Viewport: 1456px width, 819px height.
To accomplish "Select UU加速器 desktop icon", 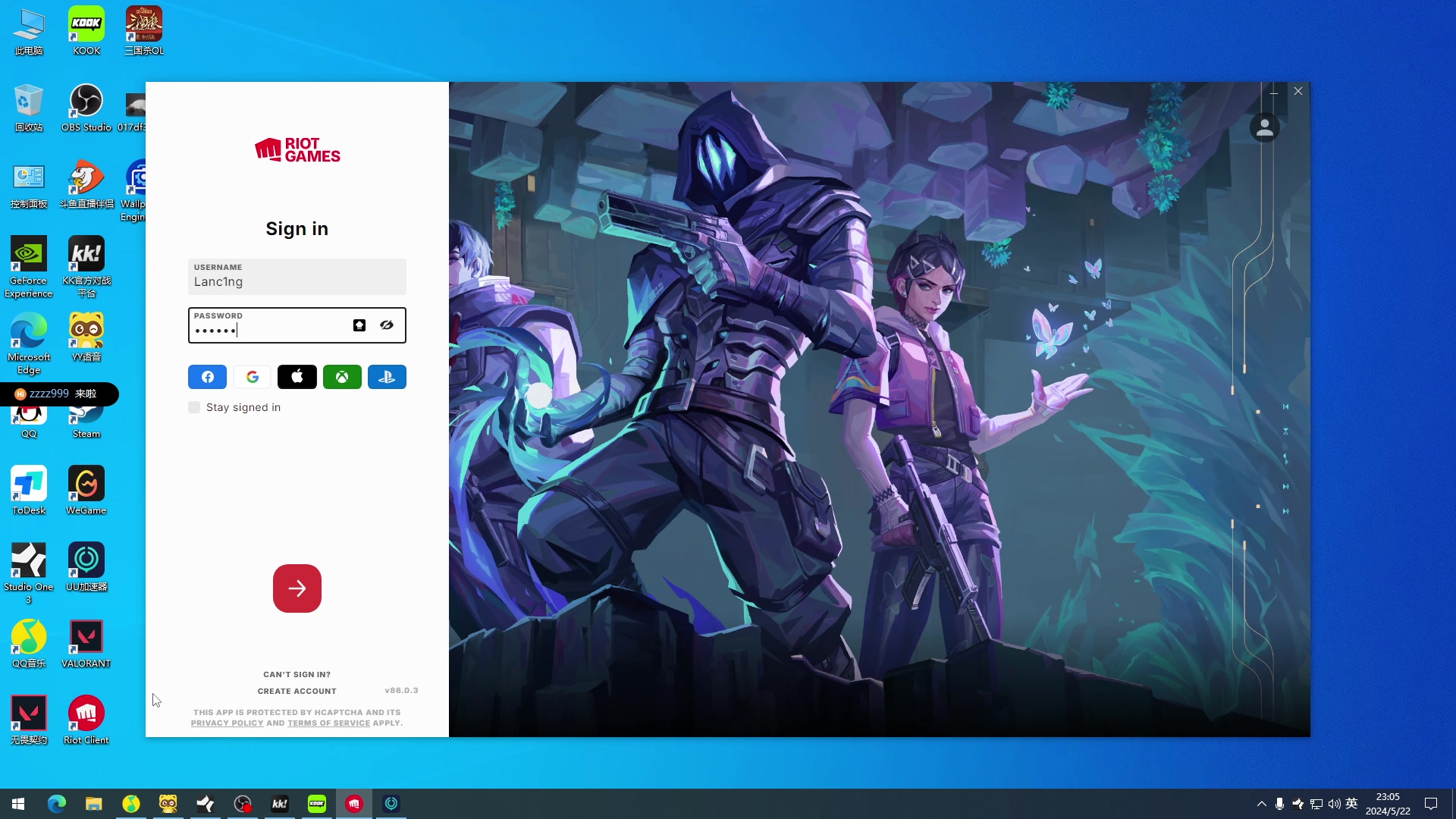I will (86, 567).
